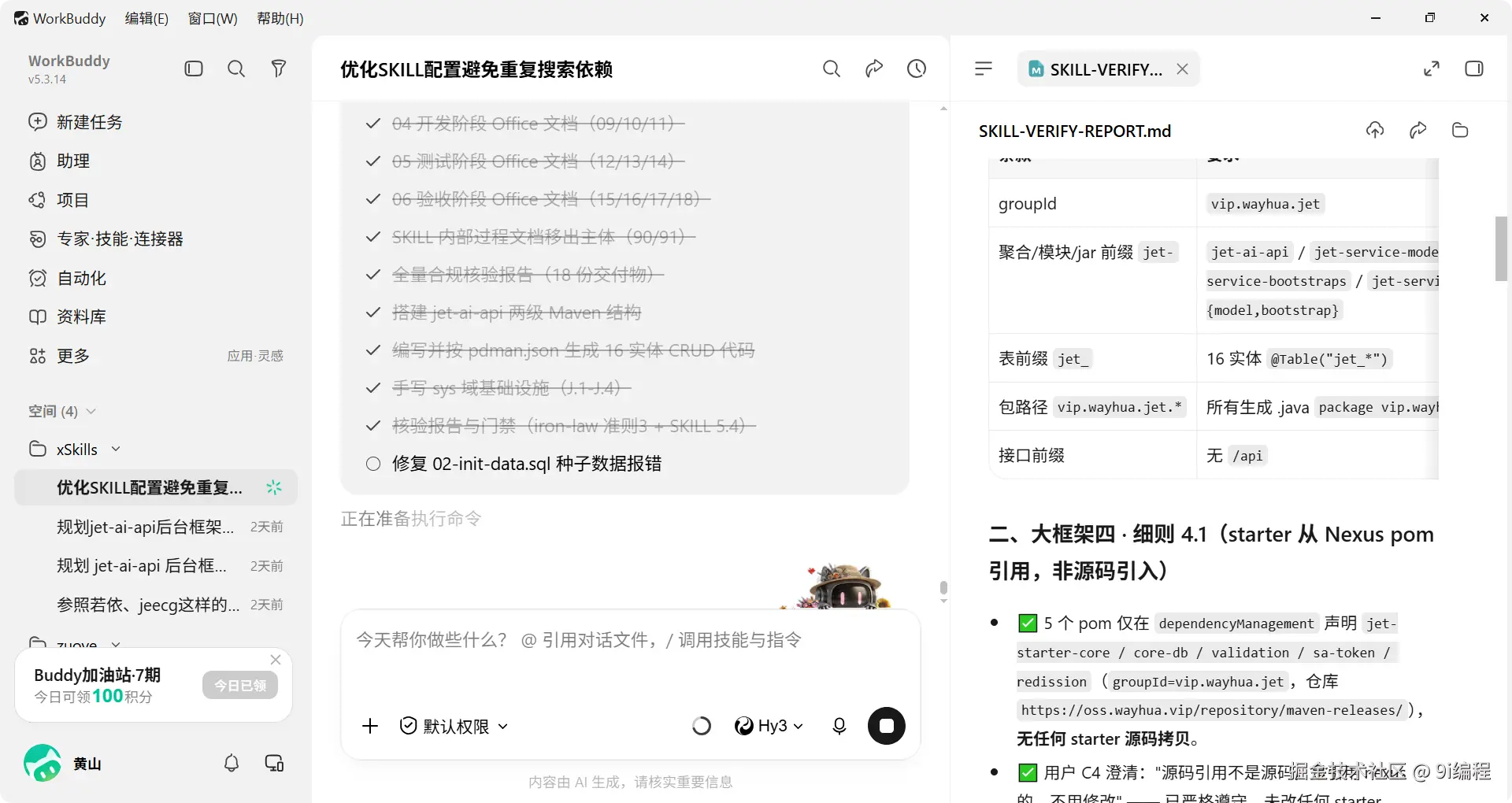Open the 规划jet-ai-api后台框架 conversation
The image size is (1512, 803).
(x=155, y=527)
